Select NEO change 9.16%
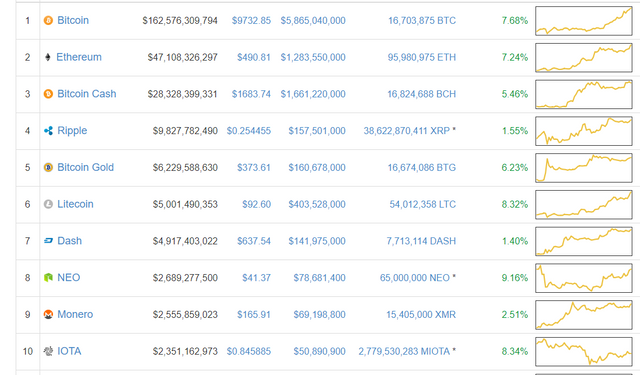640x375 pixels. coord(515,277)
